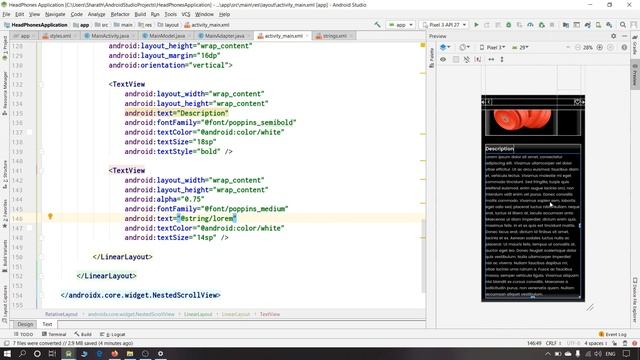The height and width of the screenshot is (360, 640).
Task: Open the Logcat tool window
Action: [113, 334]
